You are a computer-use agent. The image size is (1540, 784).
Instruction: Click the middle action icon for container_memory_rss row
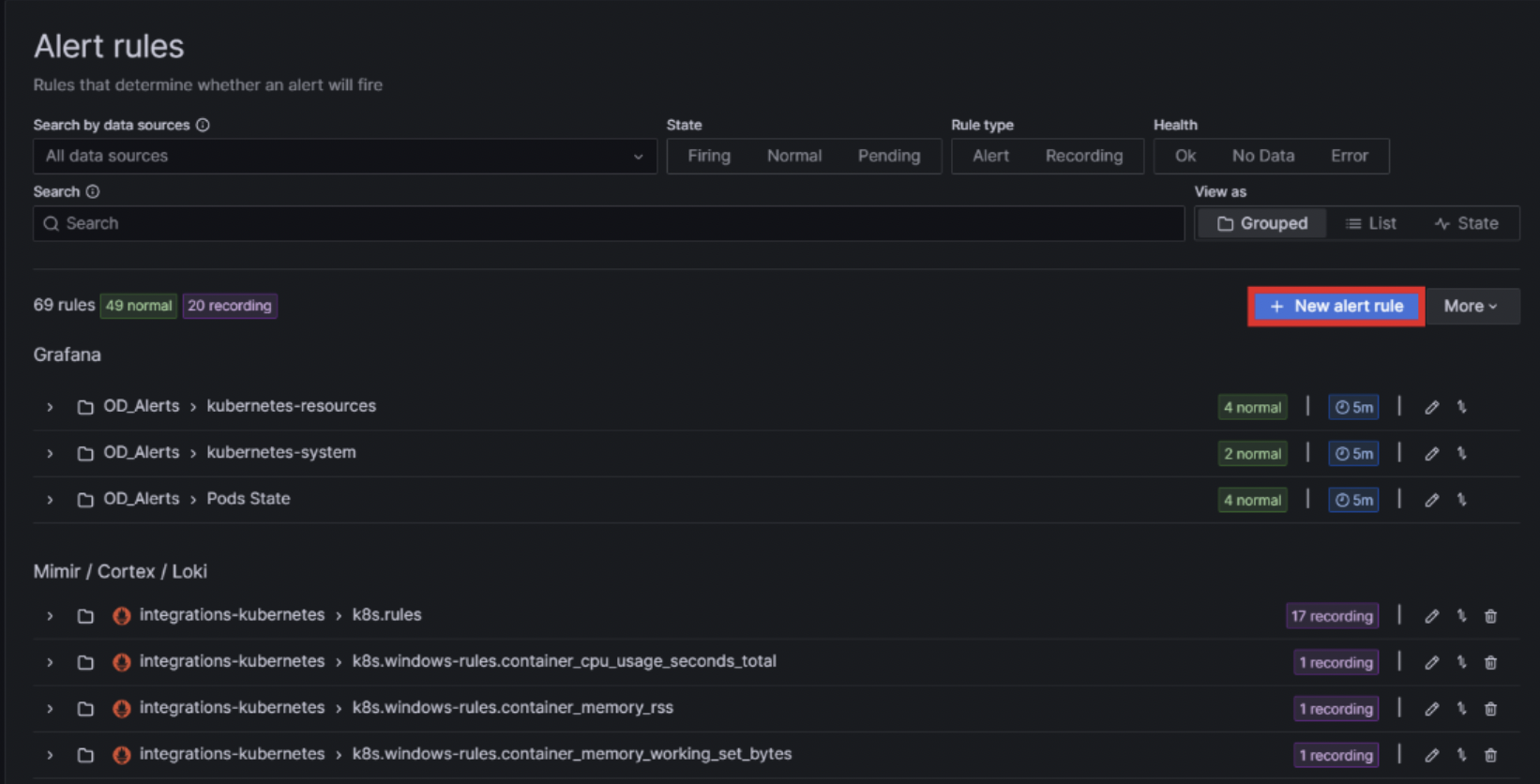coord(1461,709)
